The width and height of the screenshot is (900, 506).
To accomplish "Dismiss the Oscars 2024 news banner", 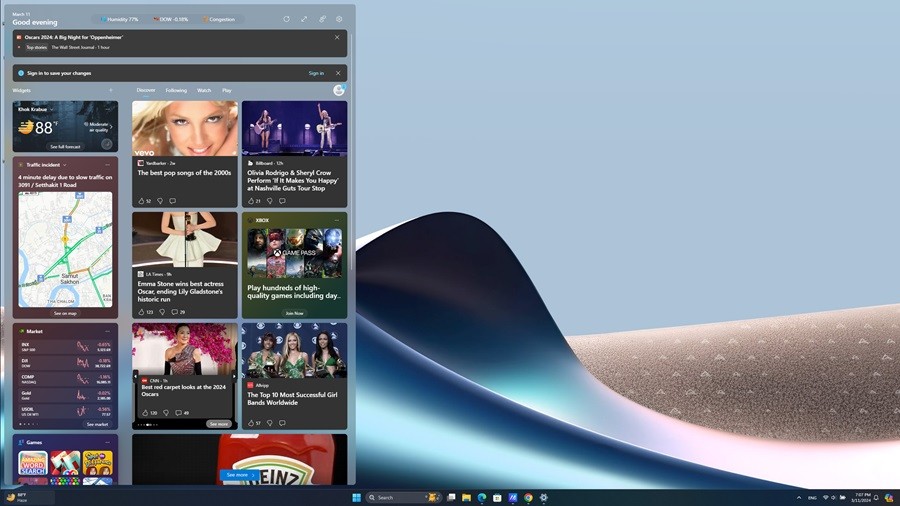I will pos(337,37).
